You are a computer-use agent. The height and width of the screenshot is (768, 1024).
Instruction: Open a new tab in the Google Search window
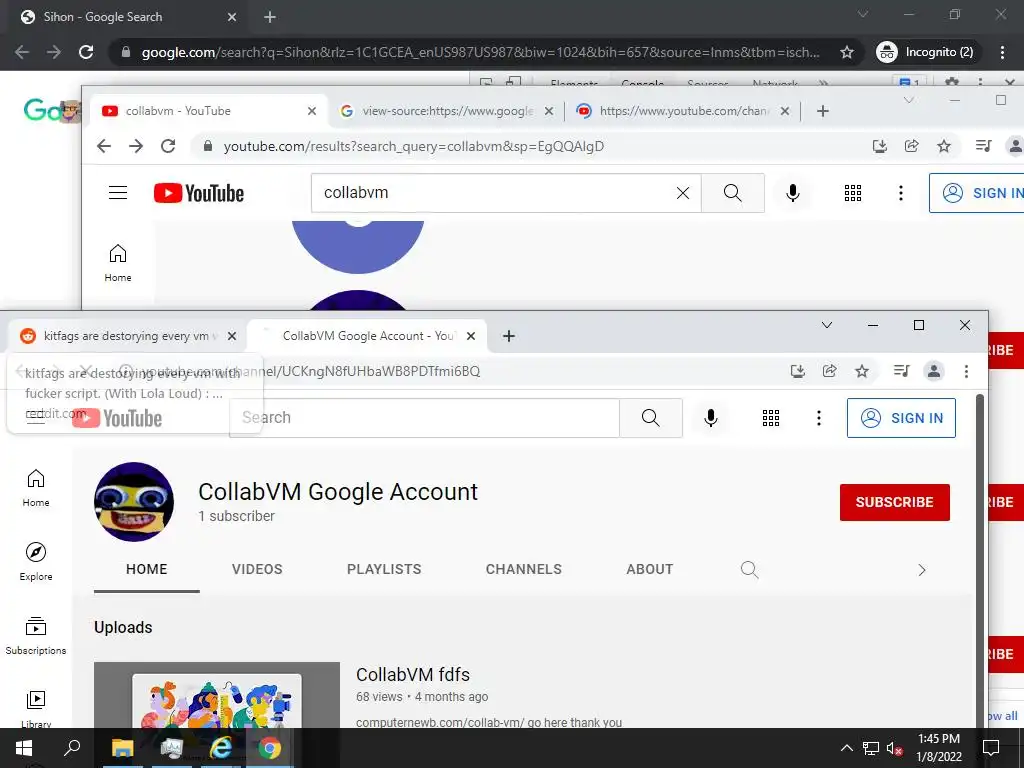point(270,17)
